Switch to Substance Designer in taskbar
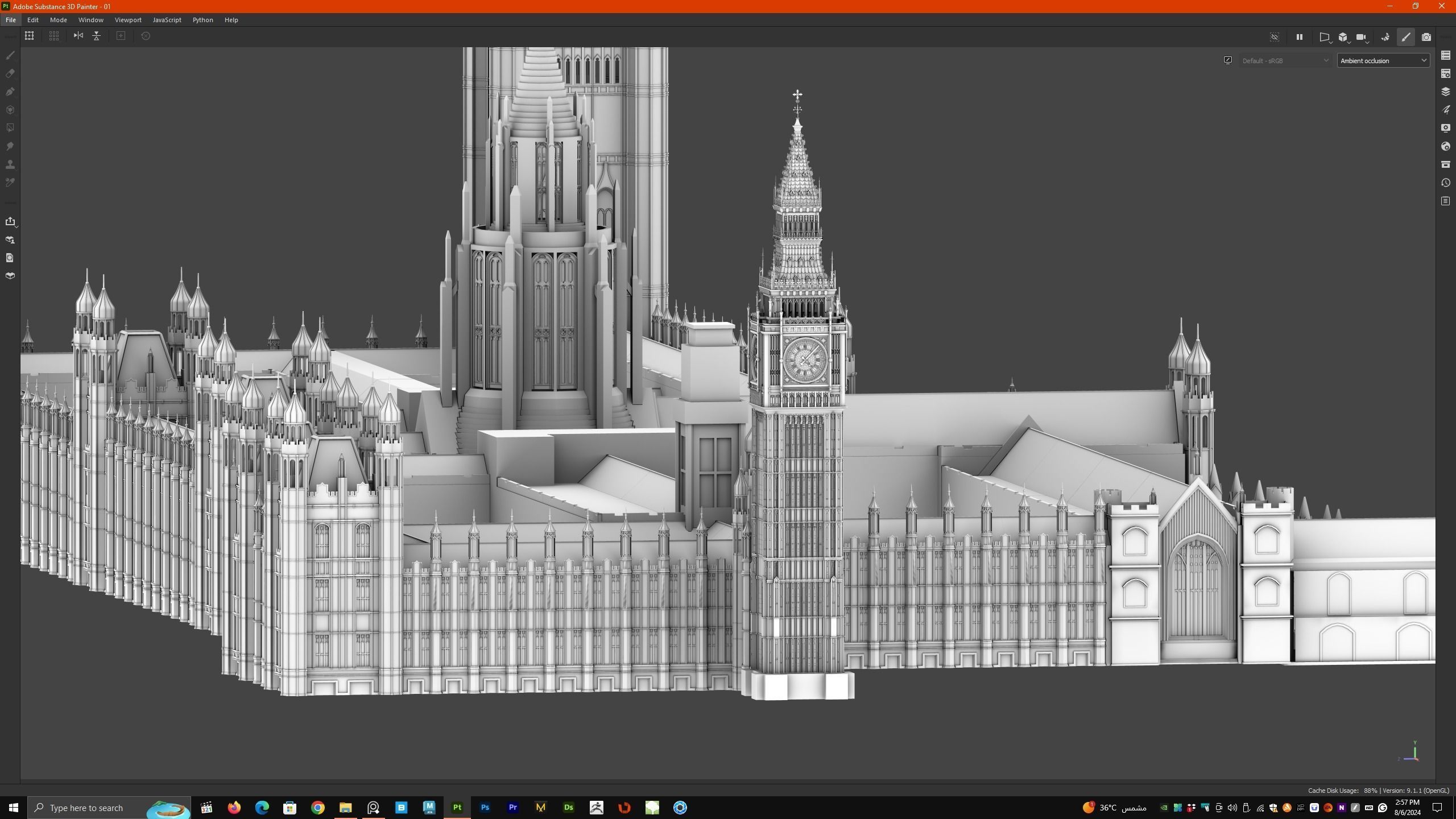The height and width of the screenshot is (819, 1456). pyautogui.click(x=569, y=808)
